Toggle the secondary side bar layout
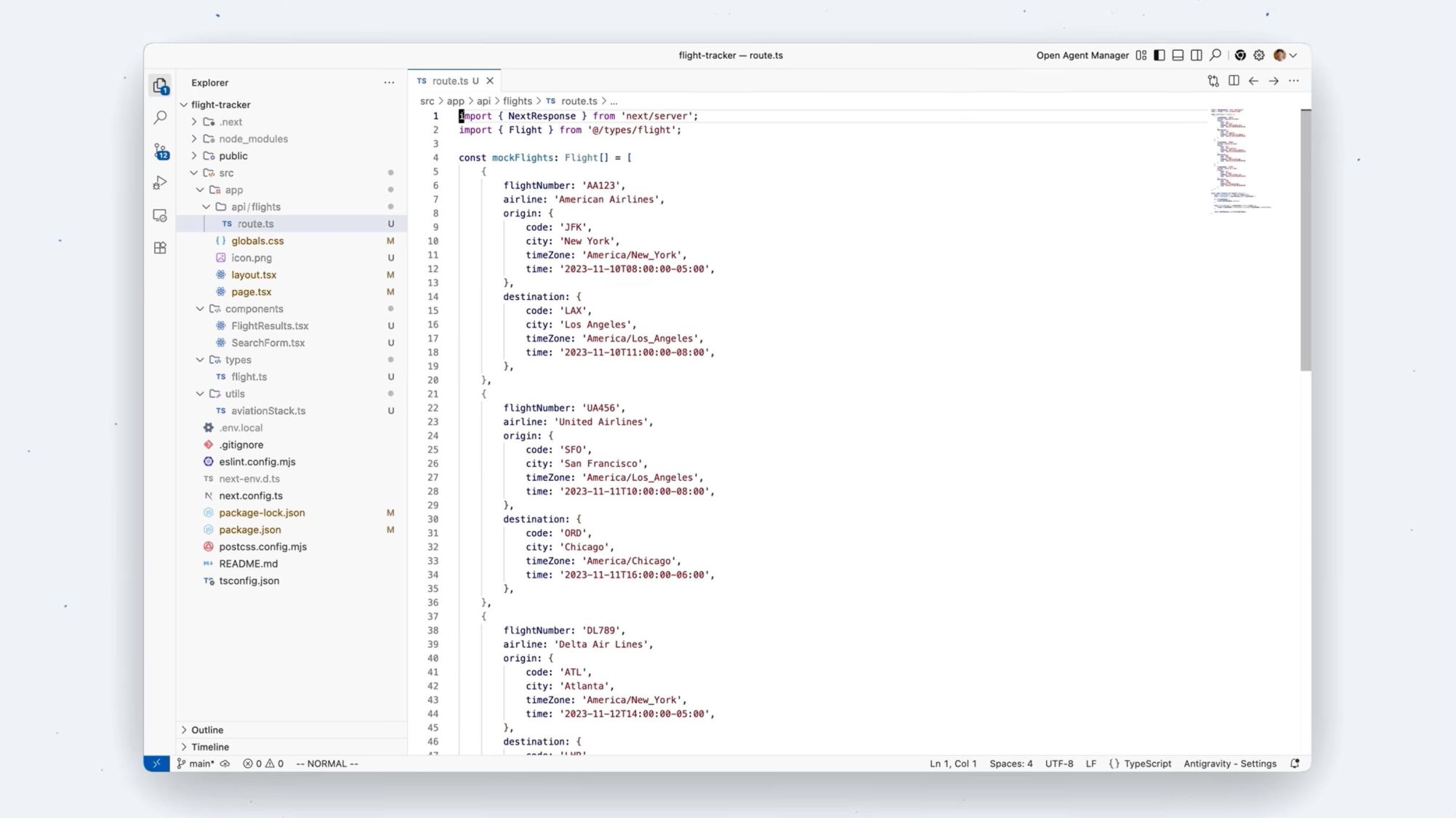1456x818 pixels. 1196,55
